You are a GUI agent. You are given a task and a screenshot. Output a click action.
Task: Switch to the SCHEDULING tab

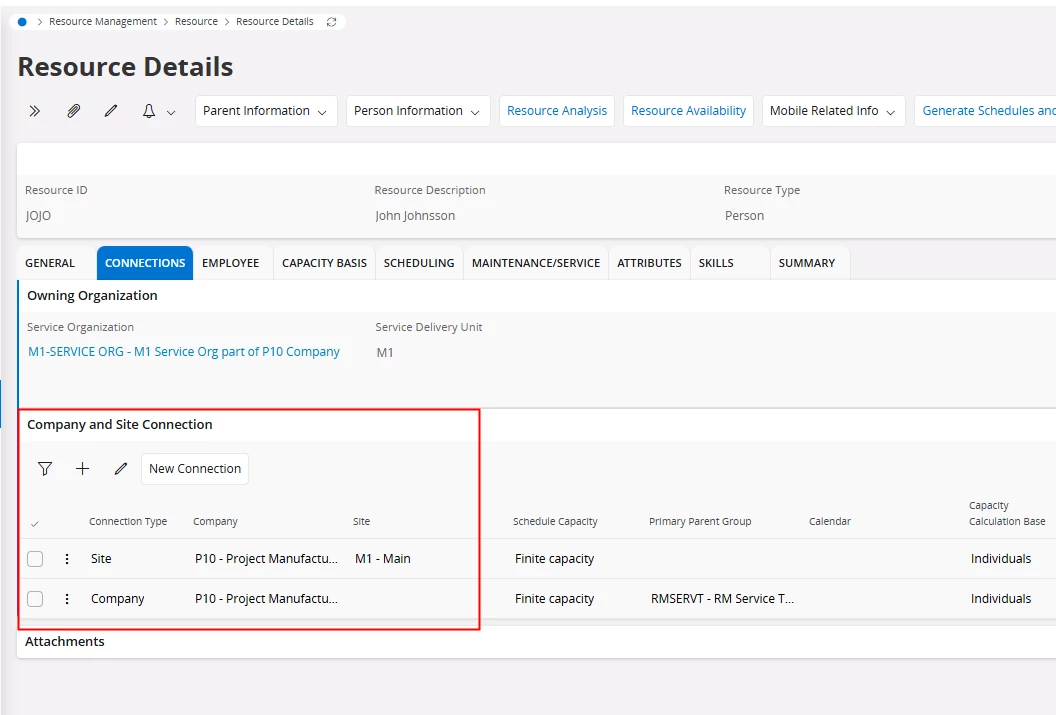[419, 263]
